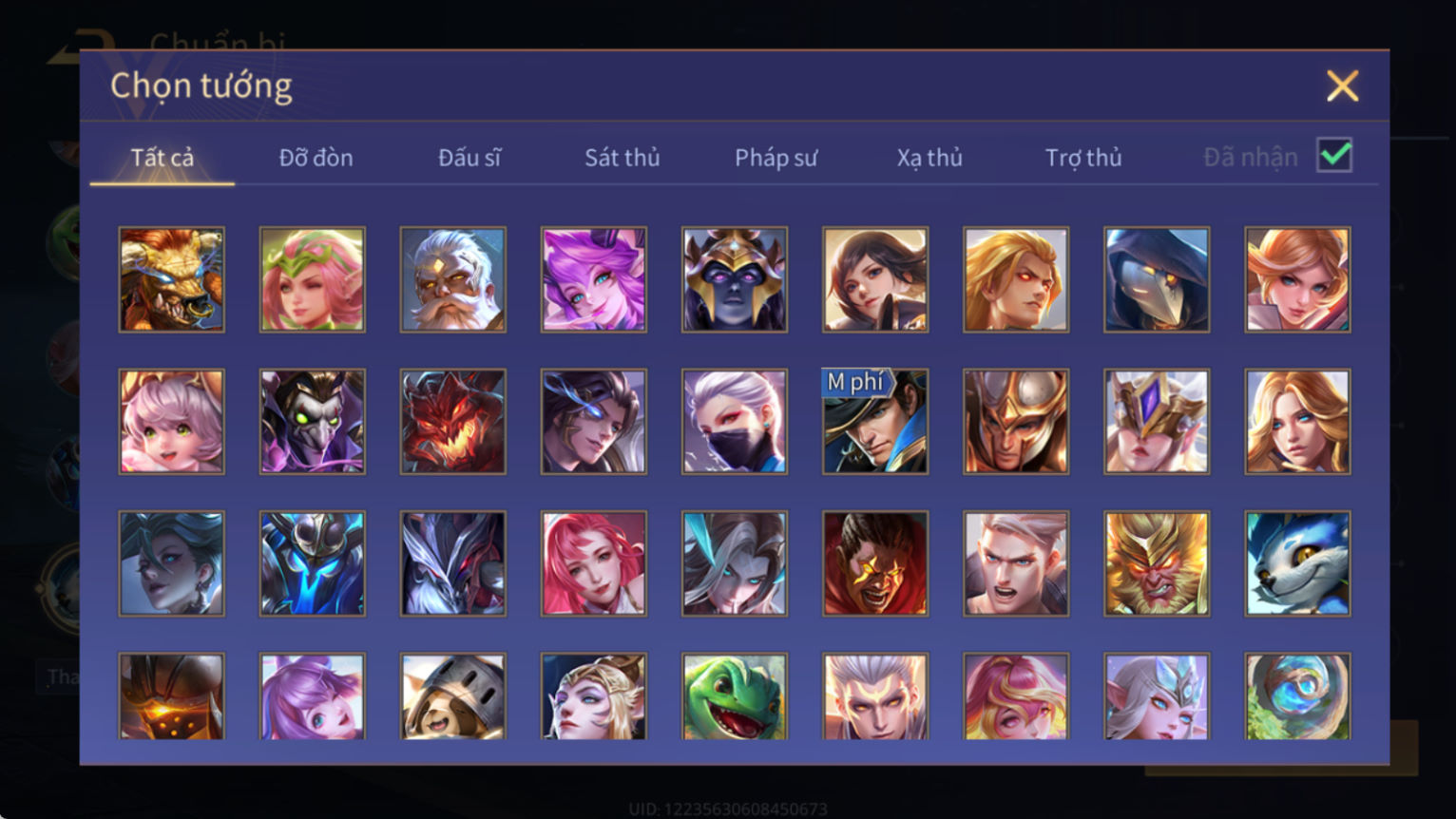The image size is (1456, 819).
Task: Choose the white-bearded old man hero
Action: coord(453,279)
